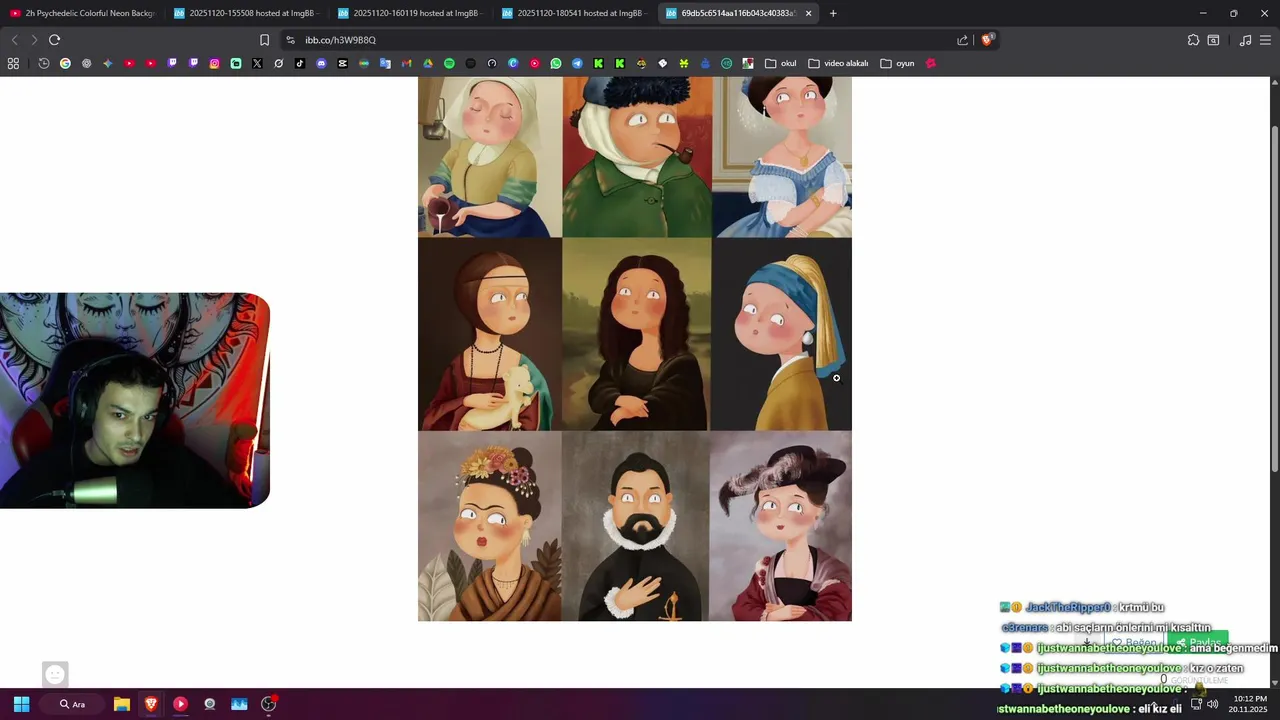Image resolution: width=1280 pixels, height=720 pixels.
Task: Go back to previous page
Action: [14, 40]
